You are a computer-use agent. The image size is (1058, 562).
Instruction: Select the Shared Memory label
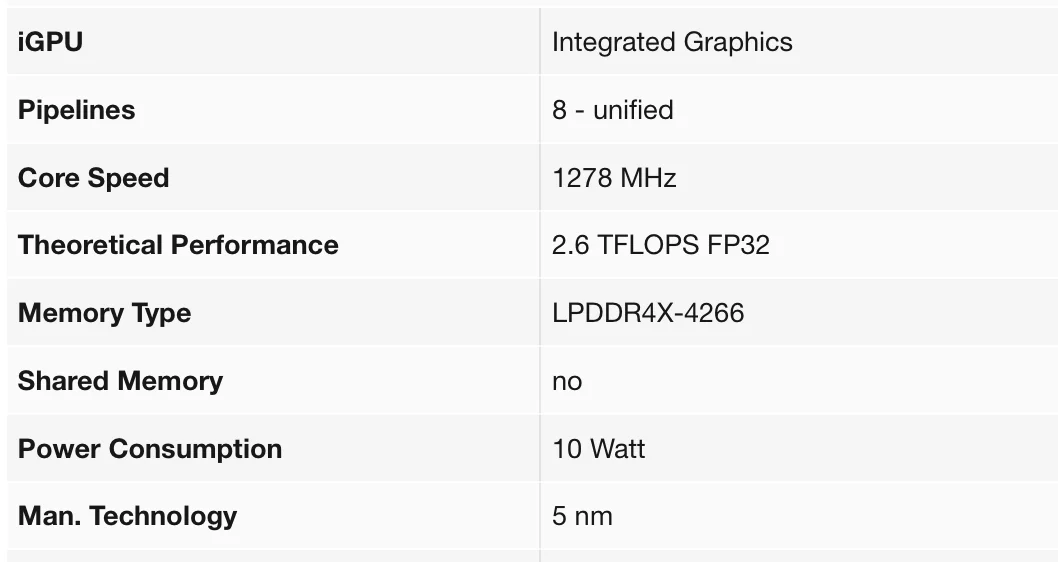point(120,381)
